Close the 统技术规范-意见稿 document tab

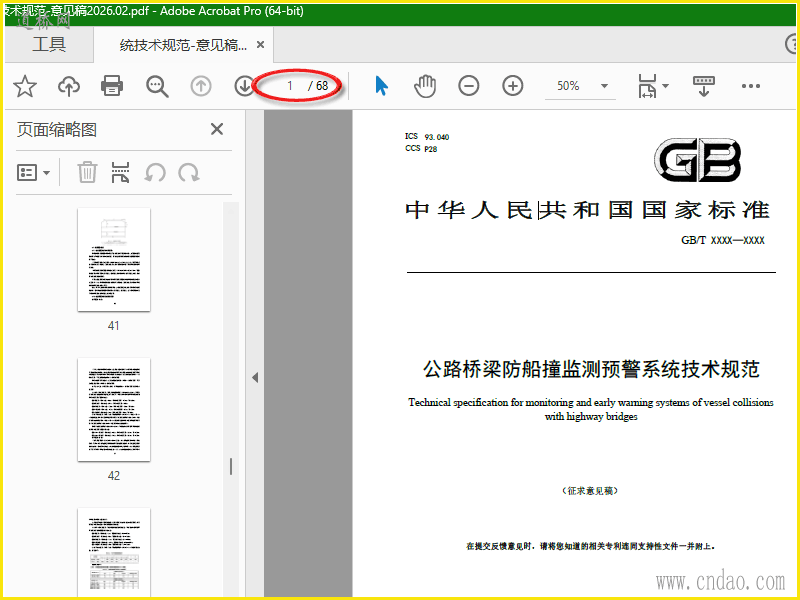pos(260,45)
